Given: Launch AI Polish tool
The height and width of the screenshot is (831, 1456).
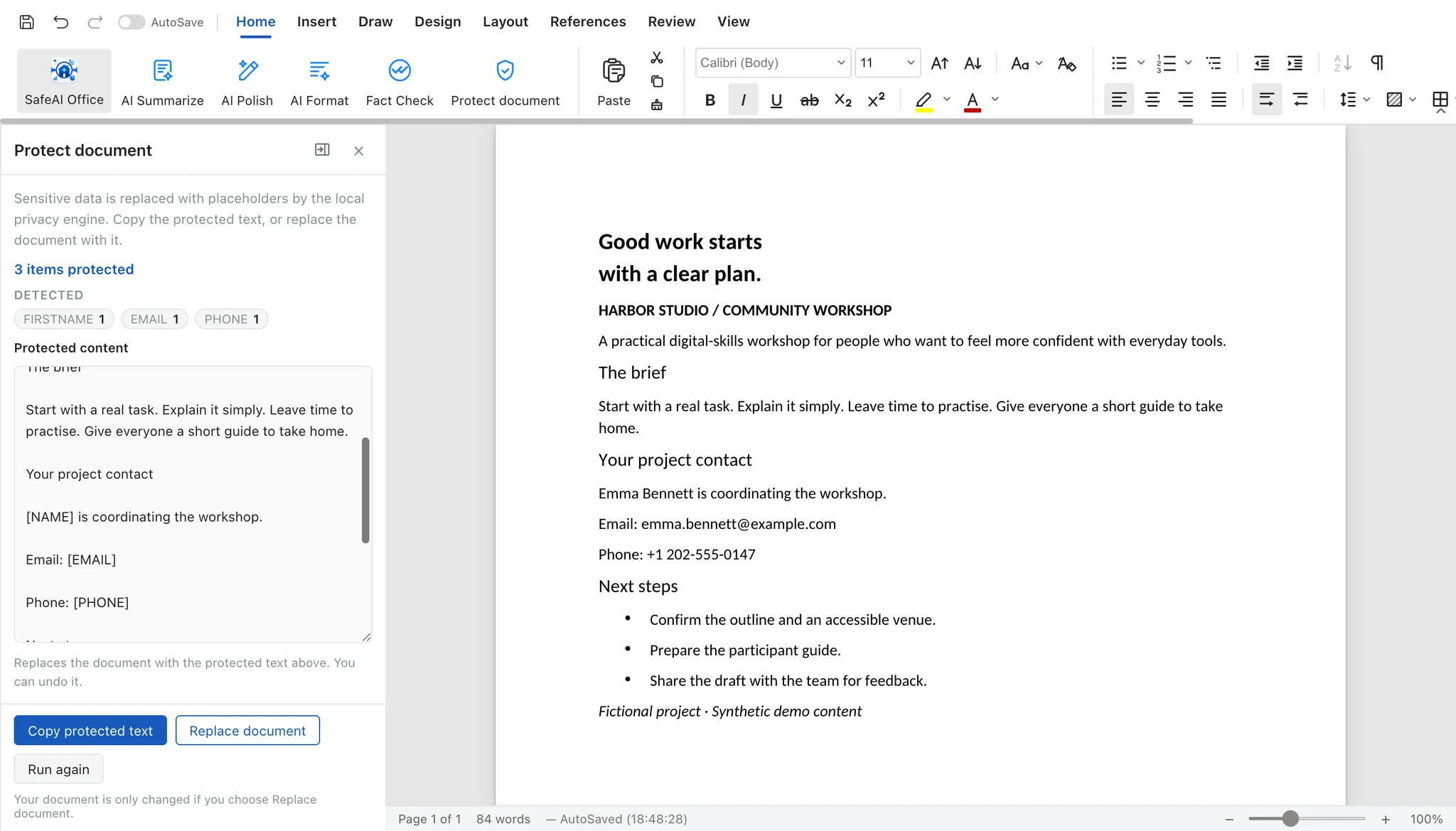Looking at the screenshot, I should click(x=247, y=81).
